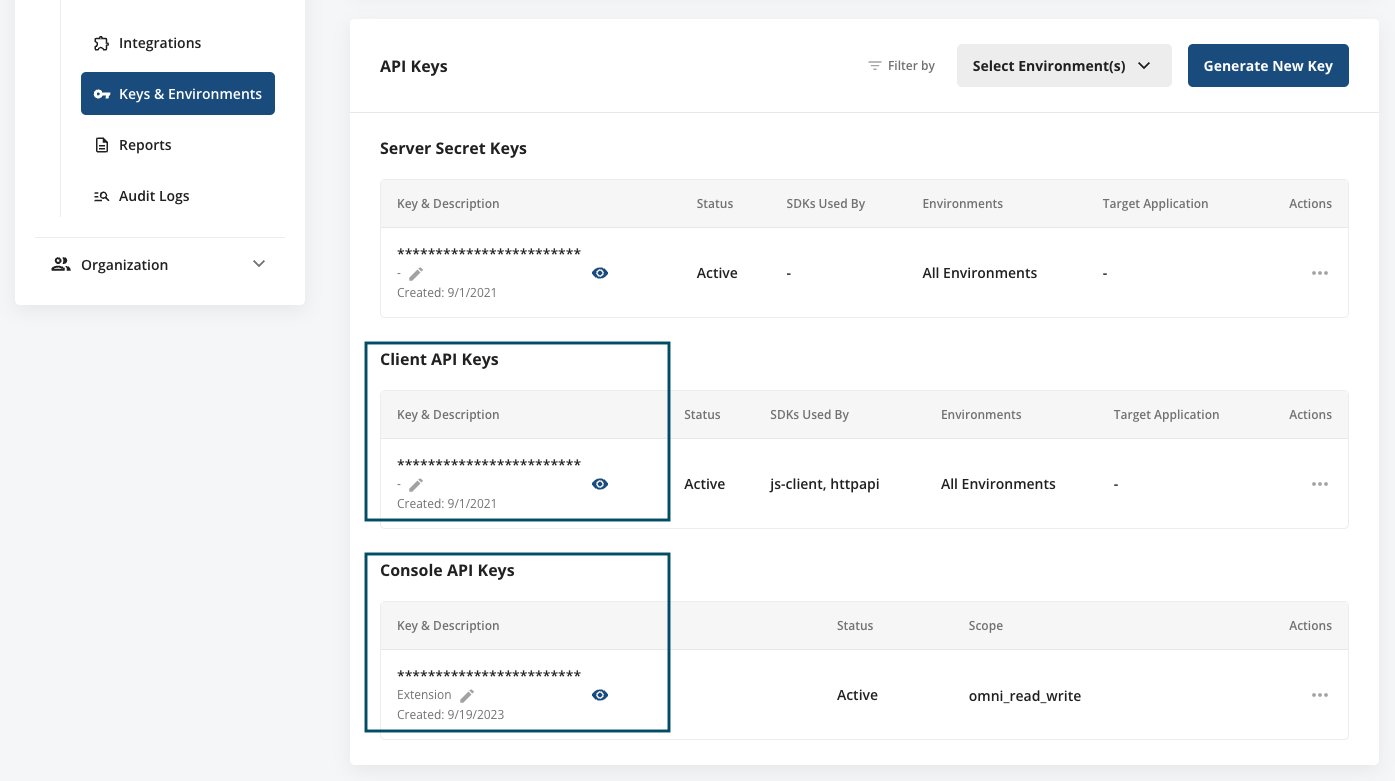This screenshot has height=781, width=1395.
Task: Navigate to Audit Logs
Action: point(154,195)
